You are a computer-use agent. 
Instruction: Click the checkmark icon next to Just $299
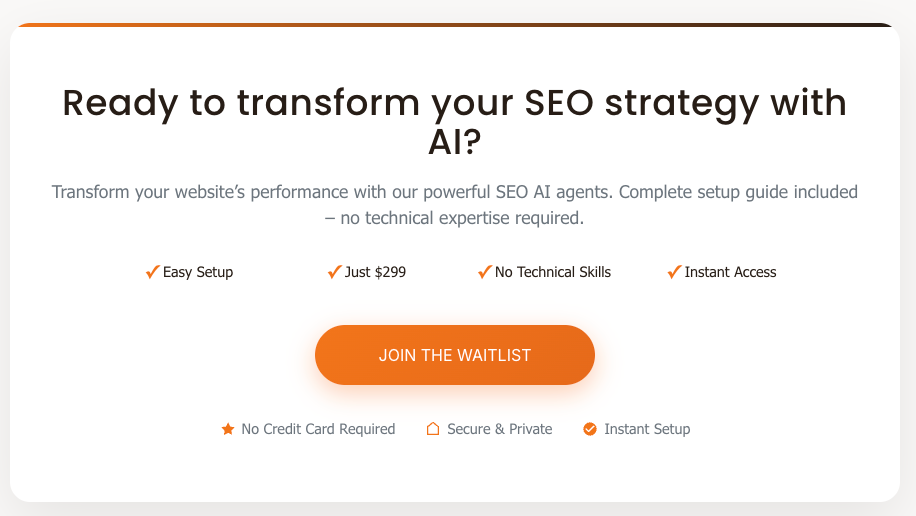pos(335,272)
